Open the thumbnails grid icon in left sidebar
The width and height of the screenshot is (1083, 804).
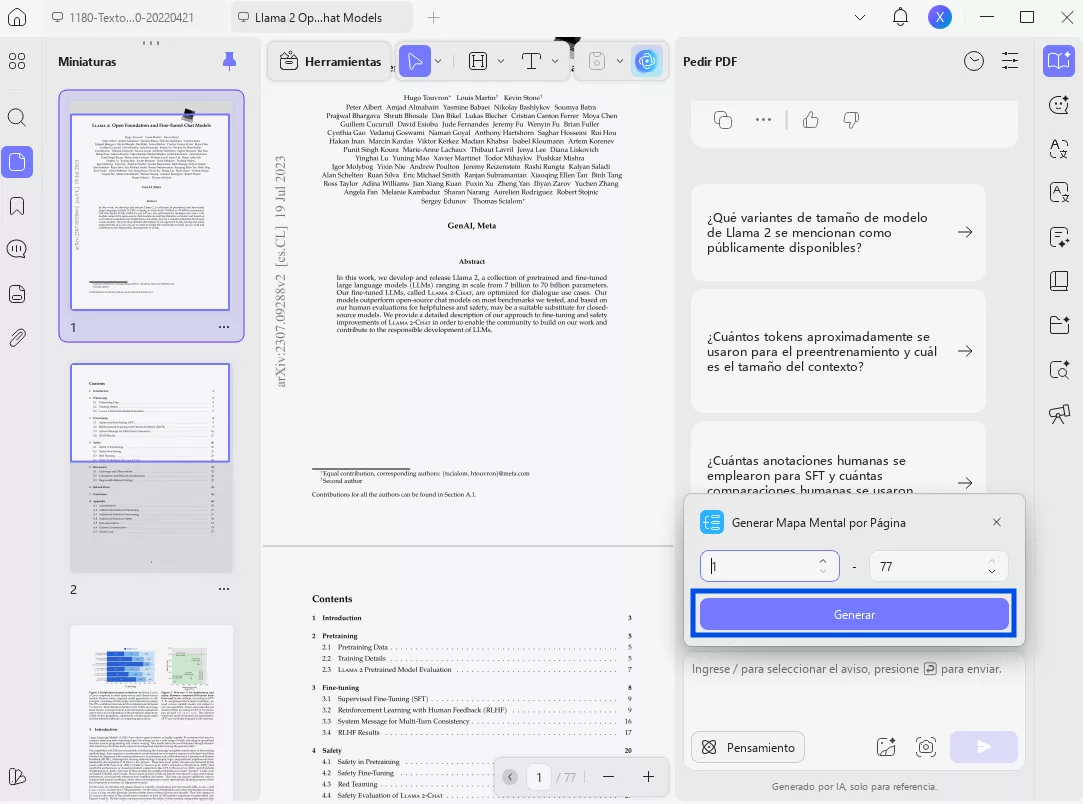(x=17, y=61)
